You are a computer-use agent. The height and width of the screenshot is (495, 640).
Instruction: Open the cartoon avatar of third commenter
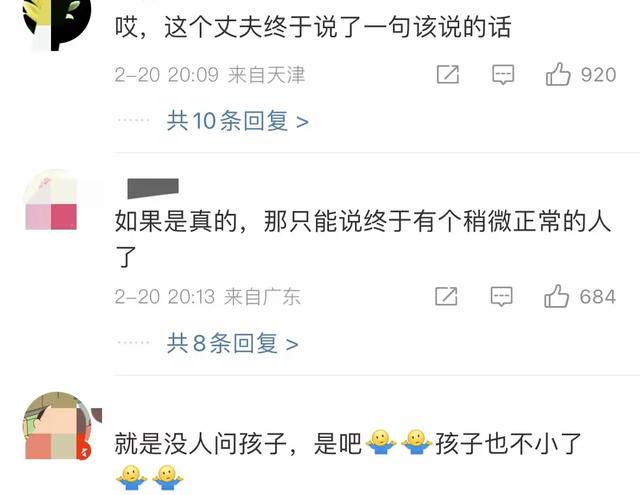(57, 426)
